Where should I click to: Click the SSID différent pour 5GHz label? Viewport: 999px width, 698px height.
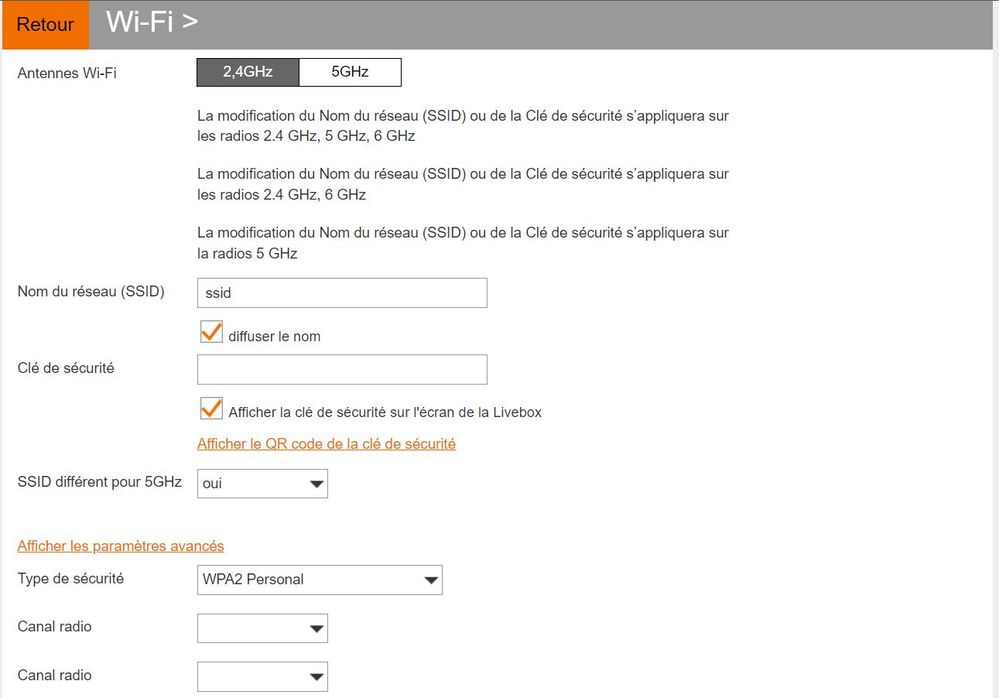(x=99, y=481)
